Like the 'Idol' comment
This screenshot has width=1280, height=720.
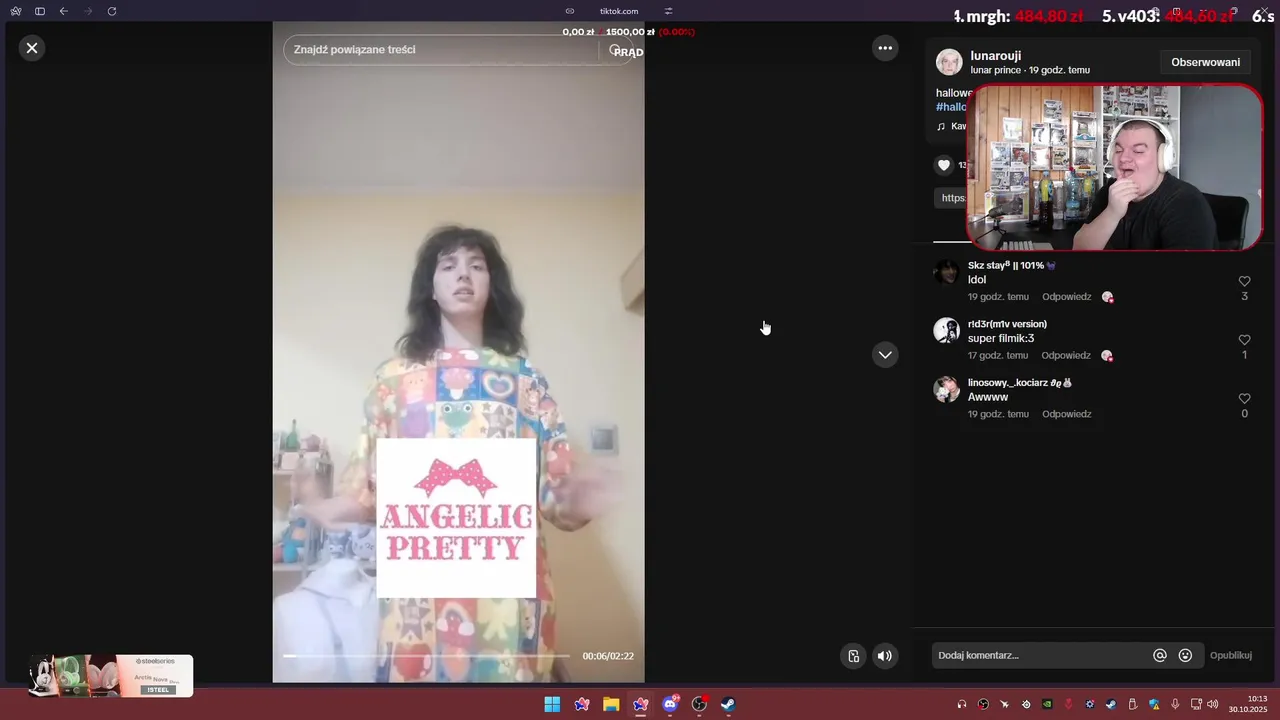click(x=1244, y=282)
